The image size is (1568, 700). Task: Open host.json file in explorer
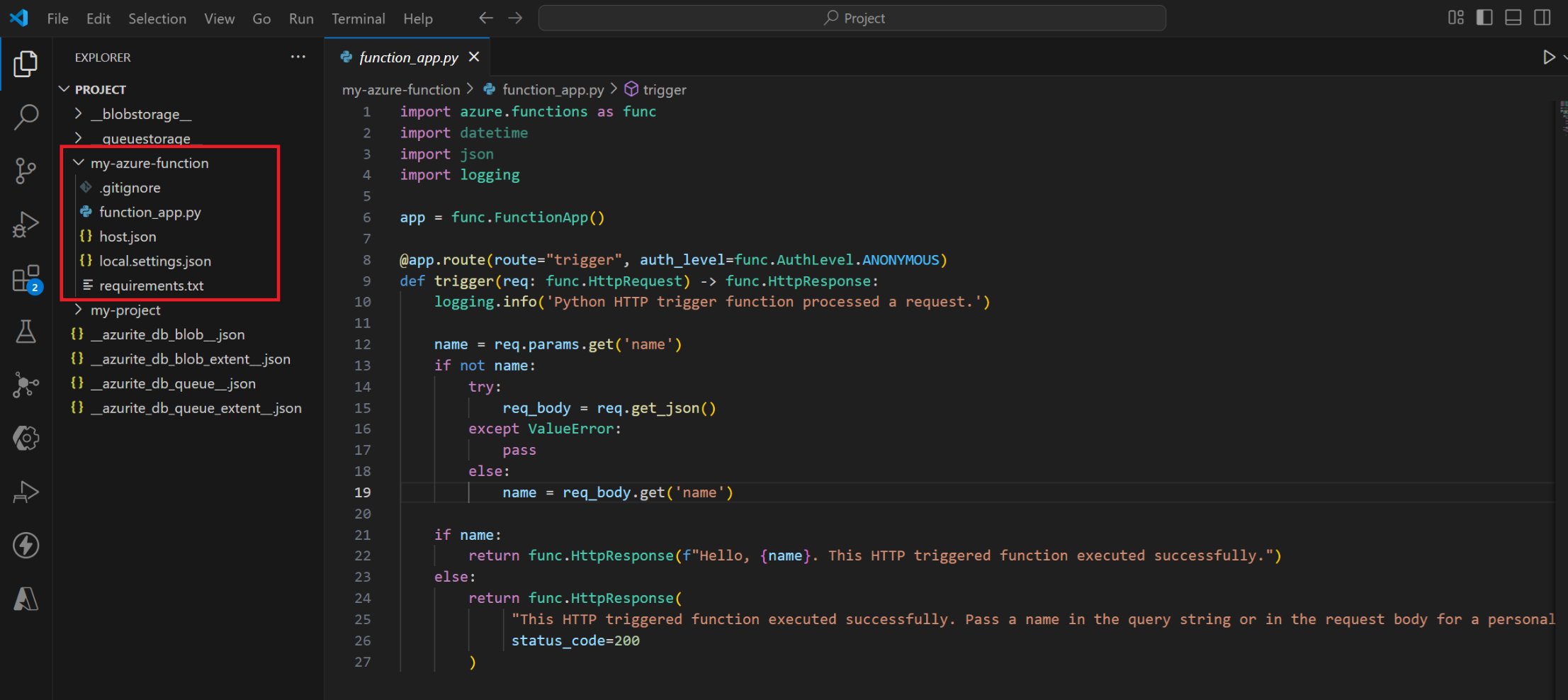pos(128,237)
